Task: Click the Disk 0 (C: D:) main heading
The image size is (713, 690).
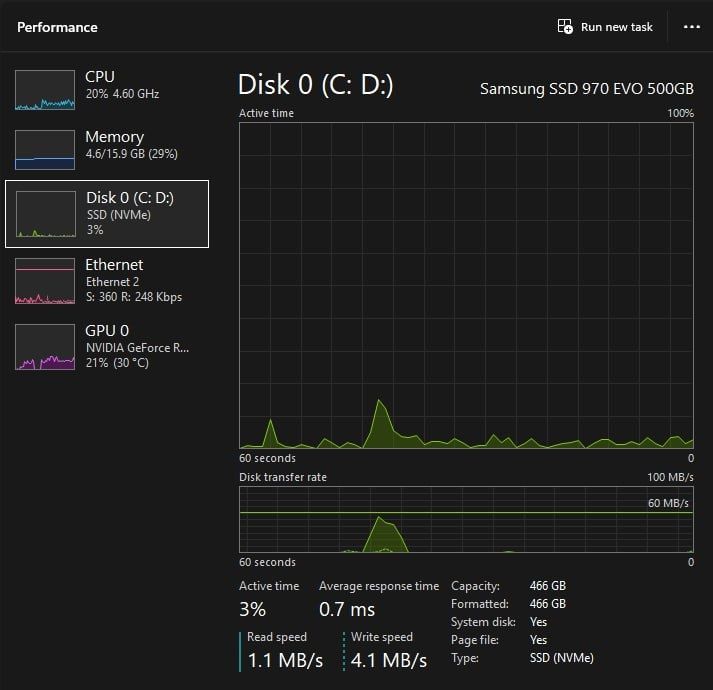Action: pyautogui.click(x=316, y=85)
